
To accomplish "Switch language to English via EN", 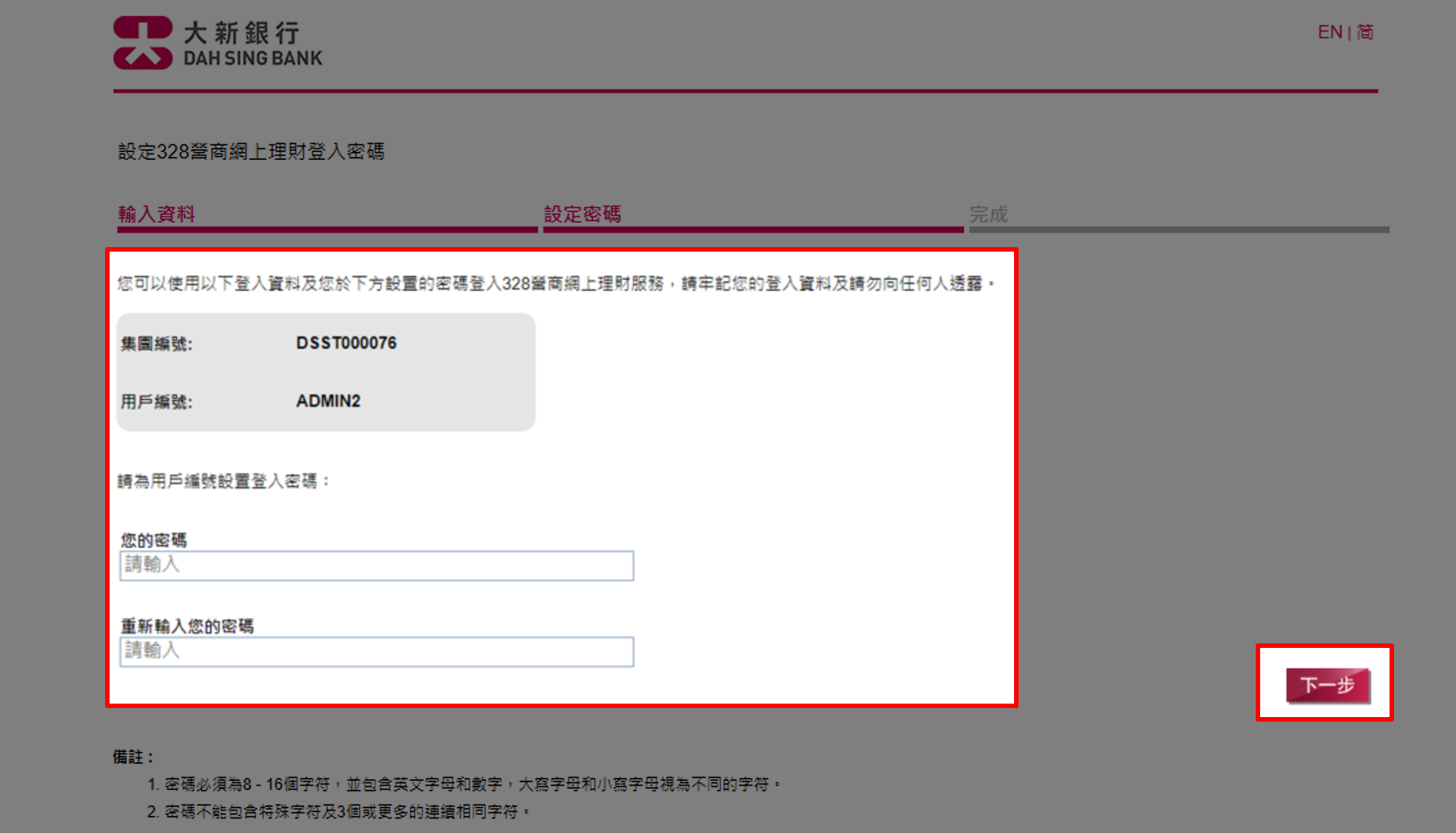I will pos(1328,32).
